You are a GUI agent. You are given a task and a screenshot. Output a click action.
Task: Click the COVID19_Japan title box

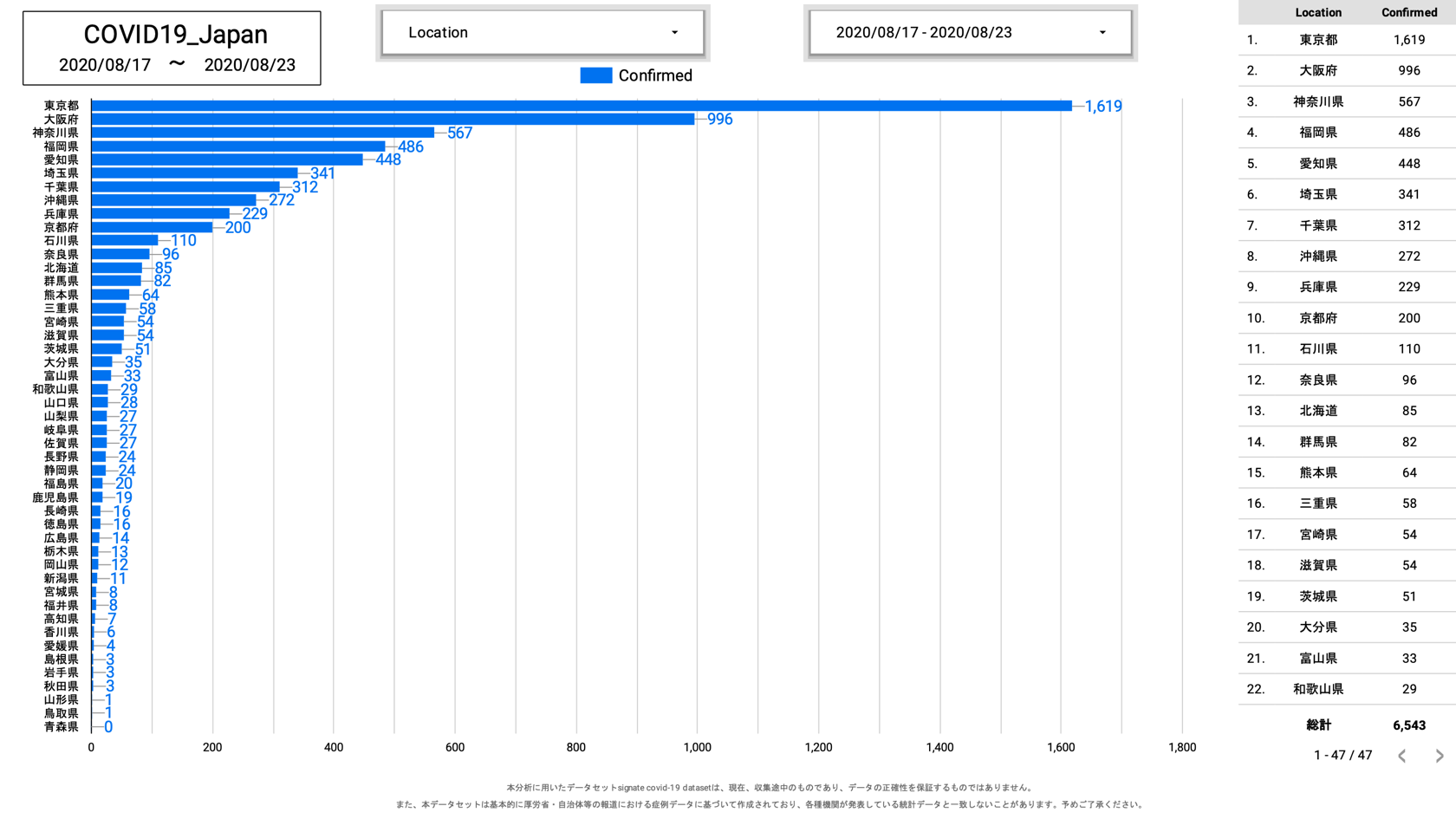(172, 49)
